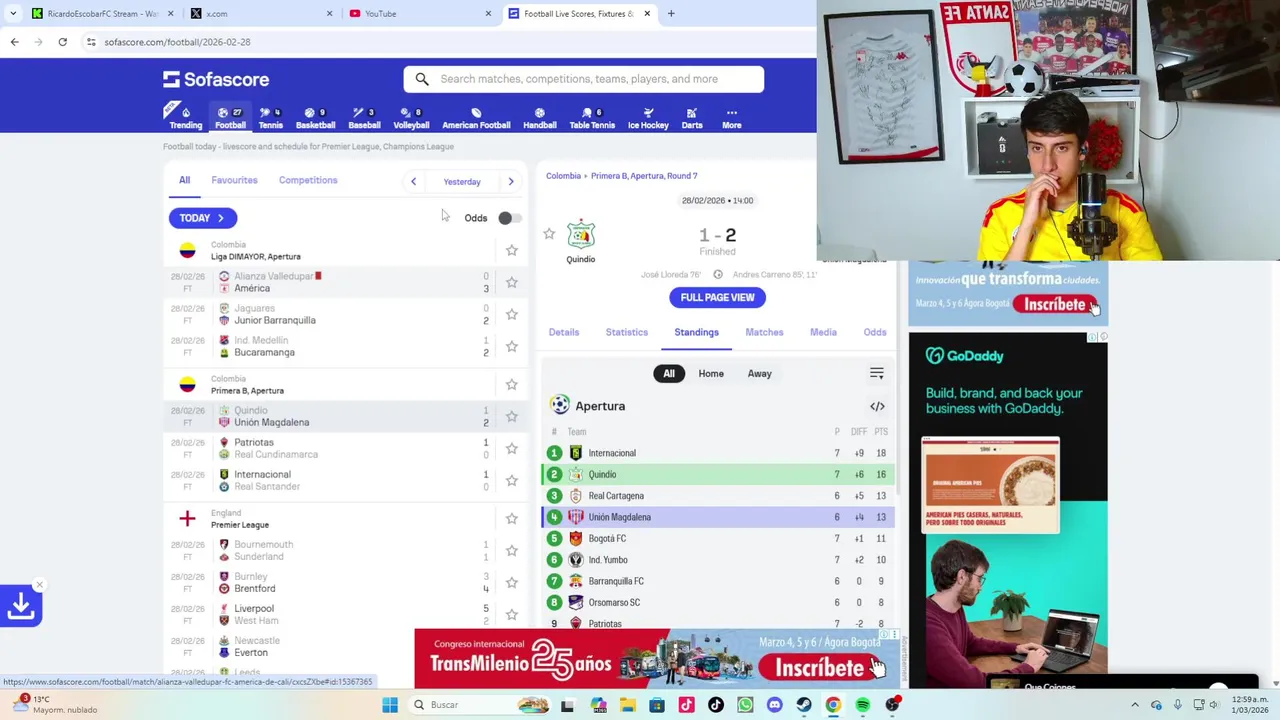The height and width of the screenshot is (720, 1280).
Task: Open the Ice Hockey category
Action: click(648, 117)
